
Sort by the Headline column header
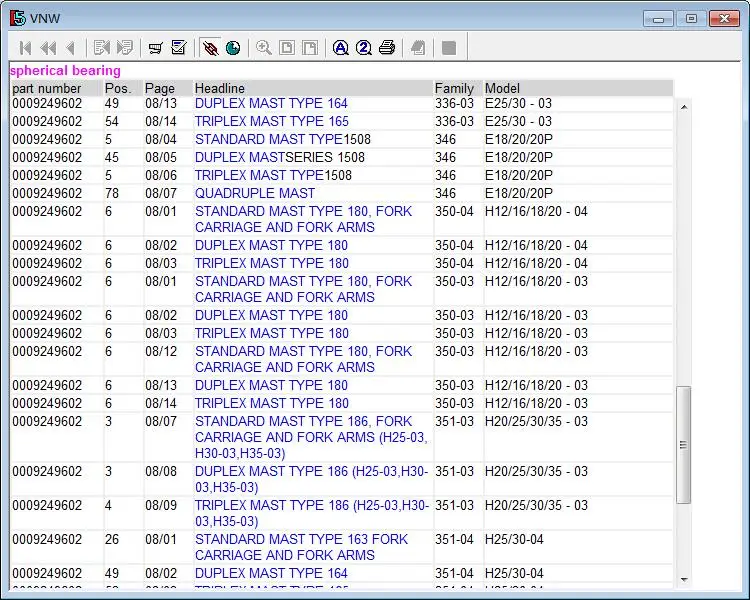click(220, 89)
